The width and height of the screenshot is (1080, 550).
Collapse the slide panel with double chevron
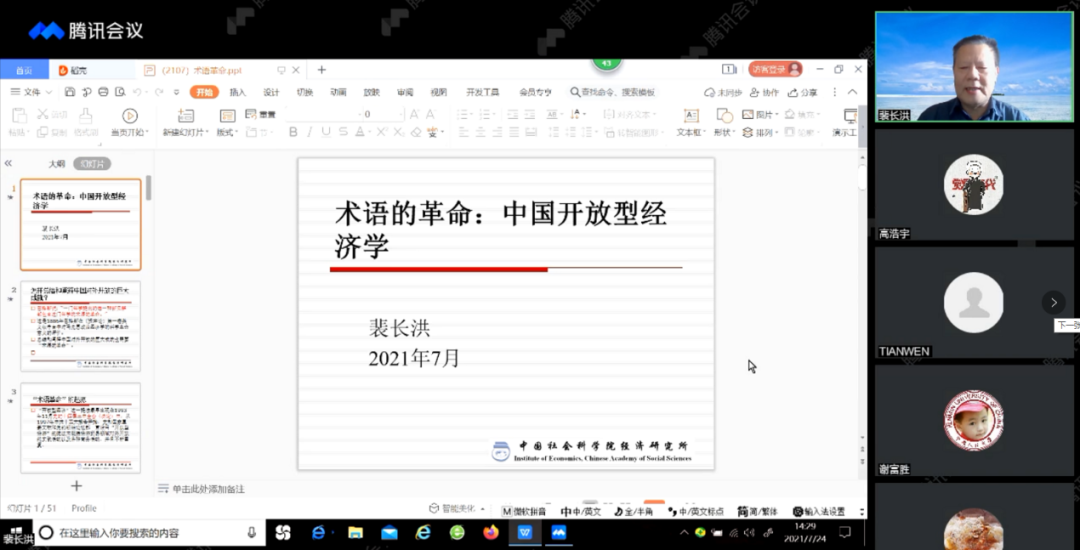pyautogui.click(x=8, y=163)
